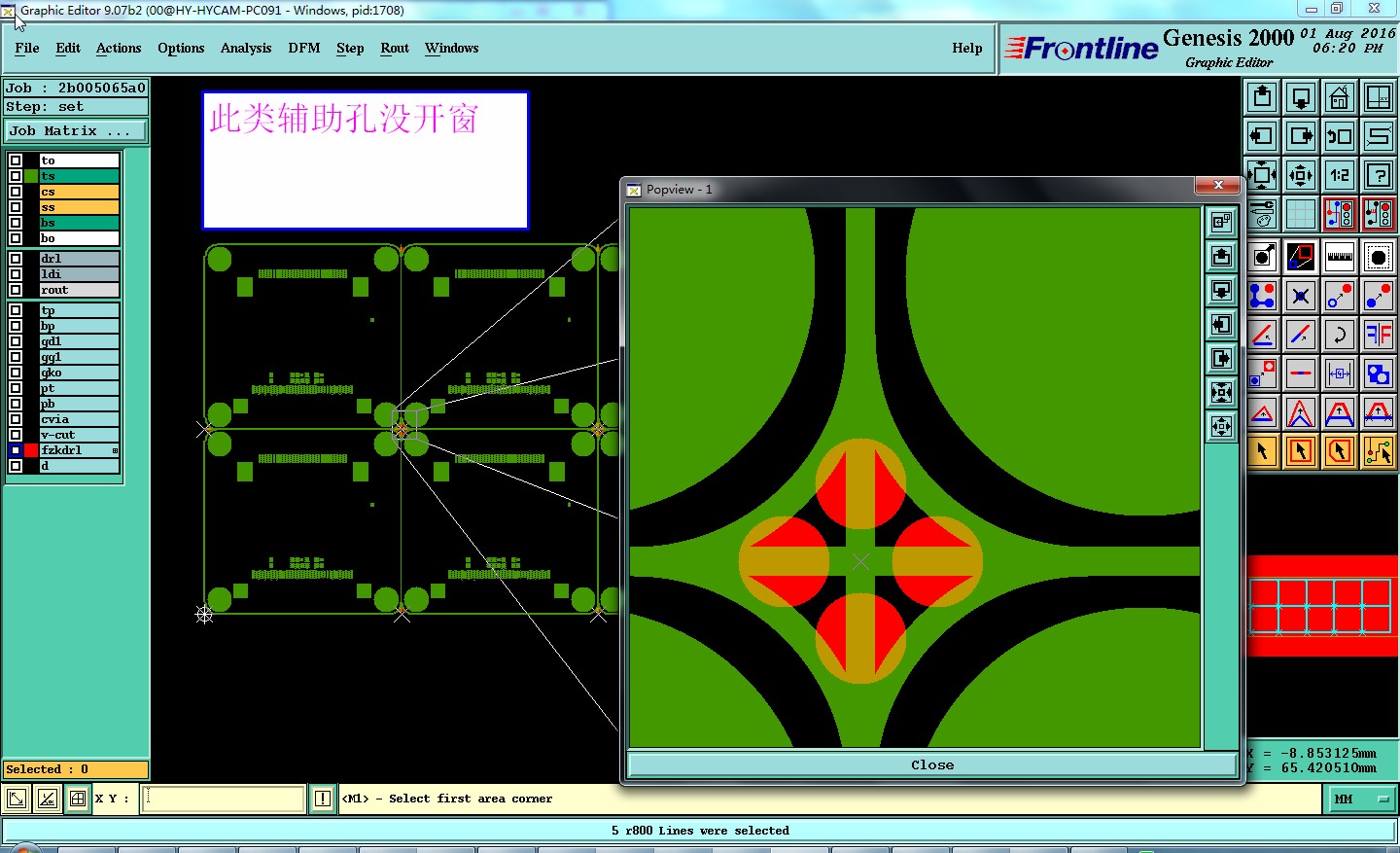Open the Rout menu
This screenshot has width=1400, height=853.
(395, 48)
